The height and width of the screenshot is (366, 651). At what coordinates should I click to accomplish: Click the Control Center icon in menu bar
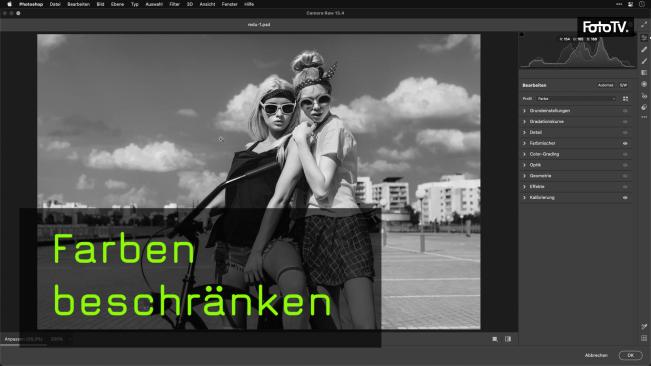630,4
